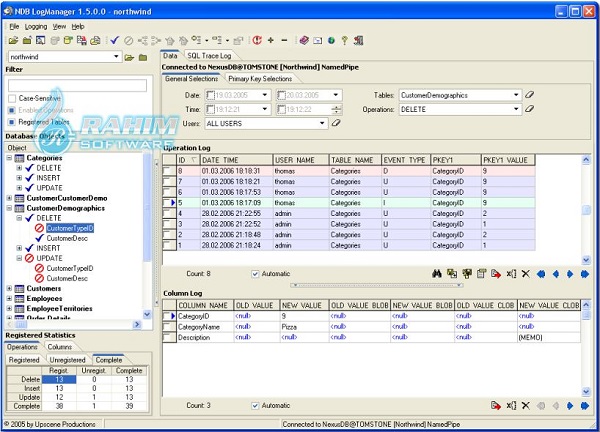Viewport: 600px width, 432px height.
Task: Open the Operations dropdown showing DELETE
Action: (516, 109)
